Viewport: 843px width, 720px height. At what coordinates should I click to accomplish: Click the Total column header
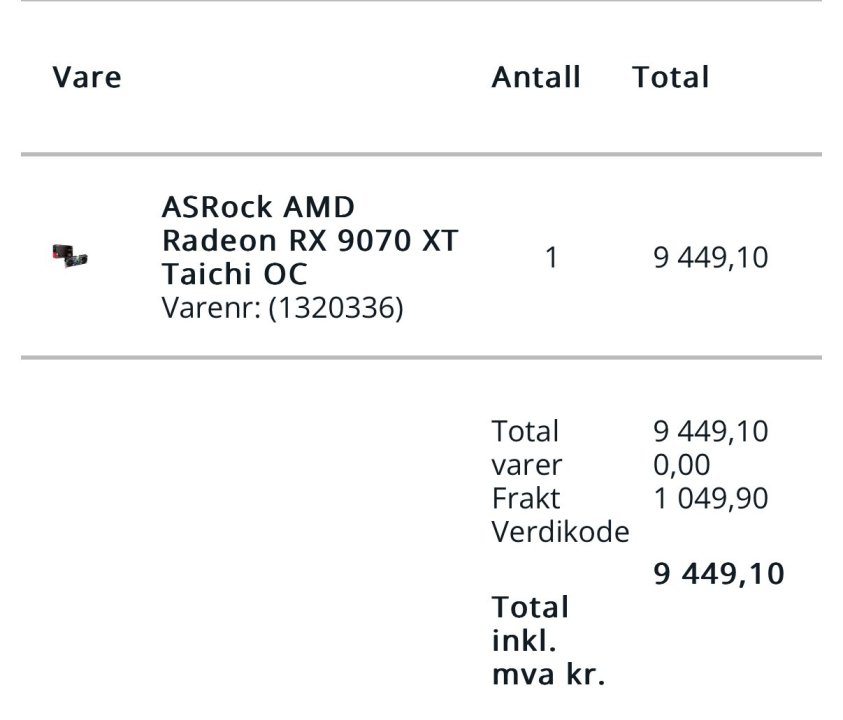670,78
